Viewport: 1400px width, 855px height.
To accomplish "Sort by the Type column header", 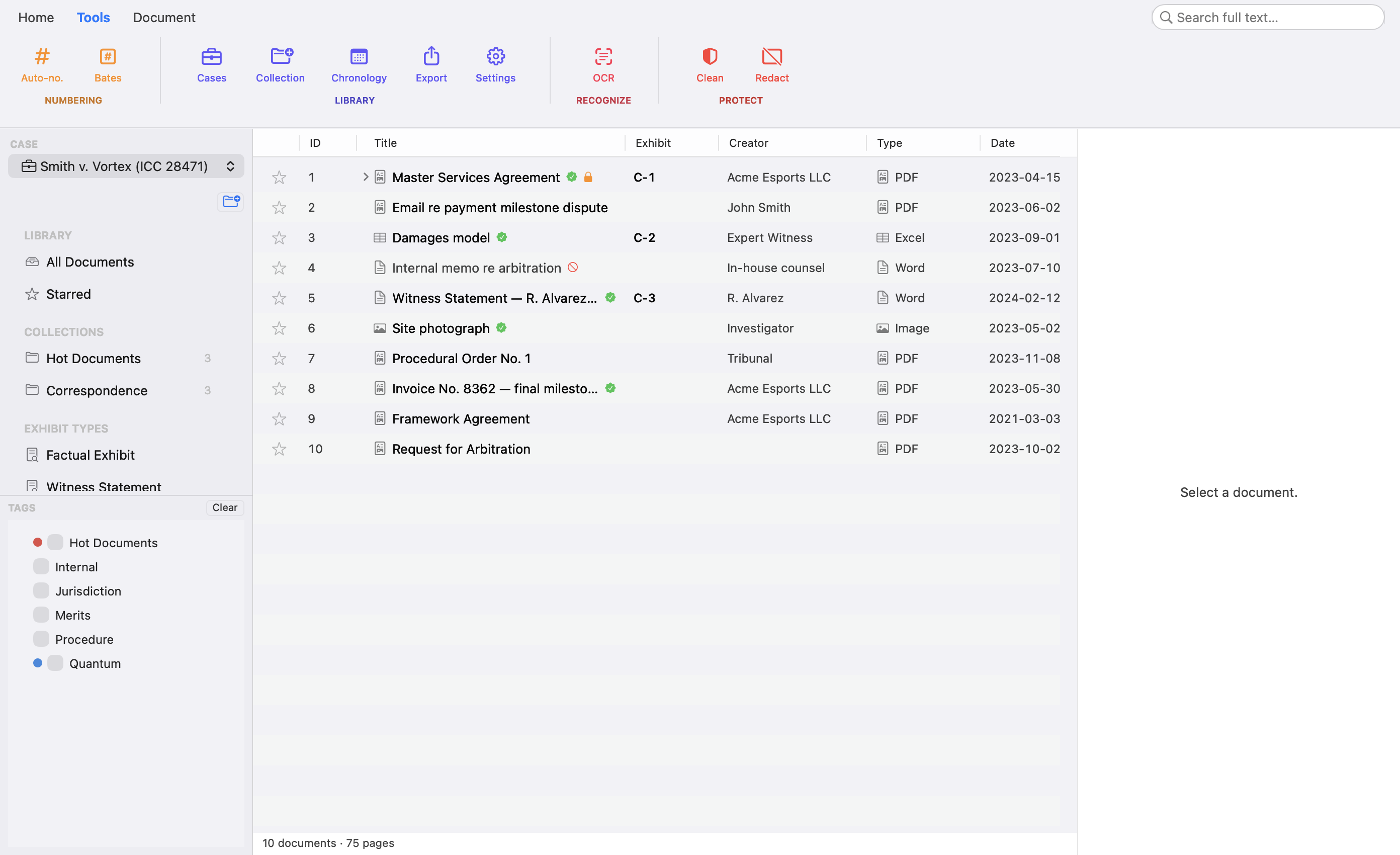I will [889, 143].
